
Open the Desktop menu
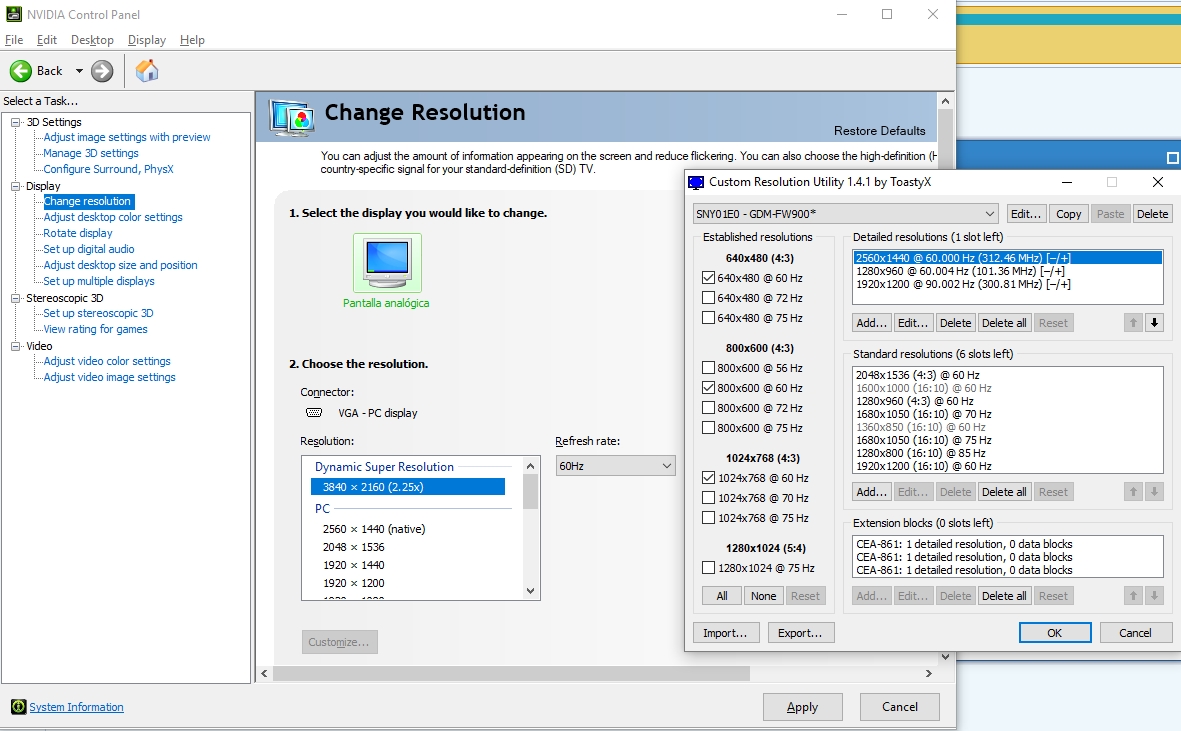click(x=92, y=40)
